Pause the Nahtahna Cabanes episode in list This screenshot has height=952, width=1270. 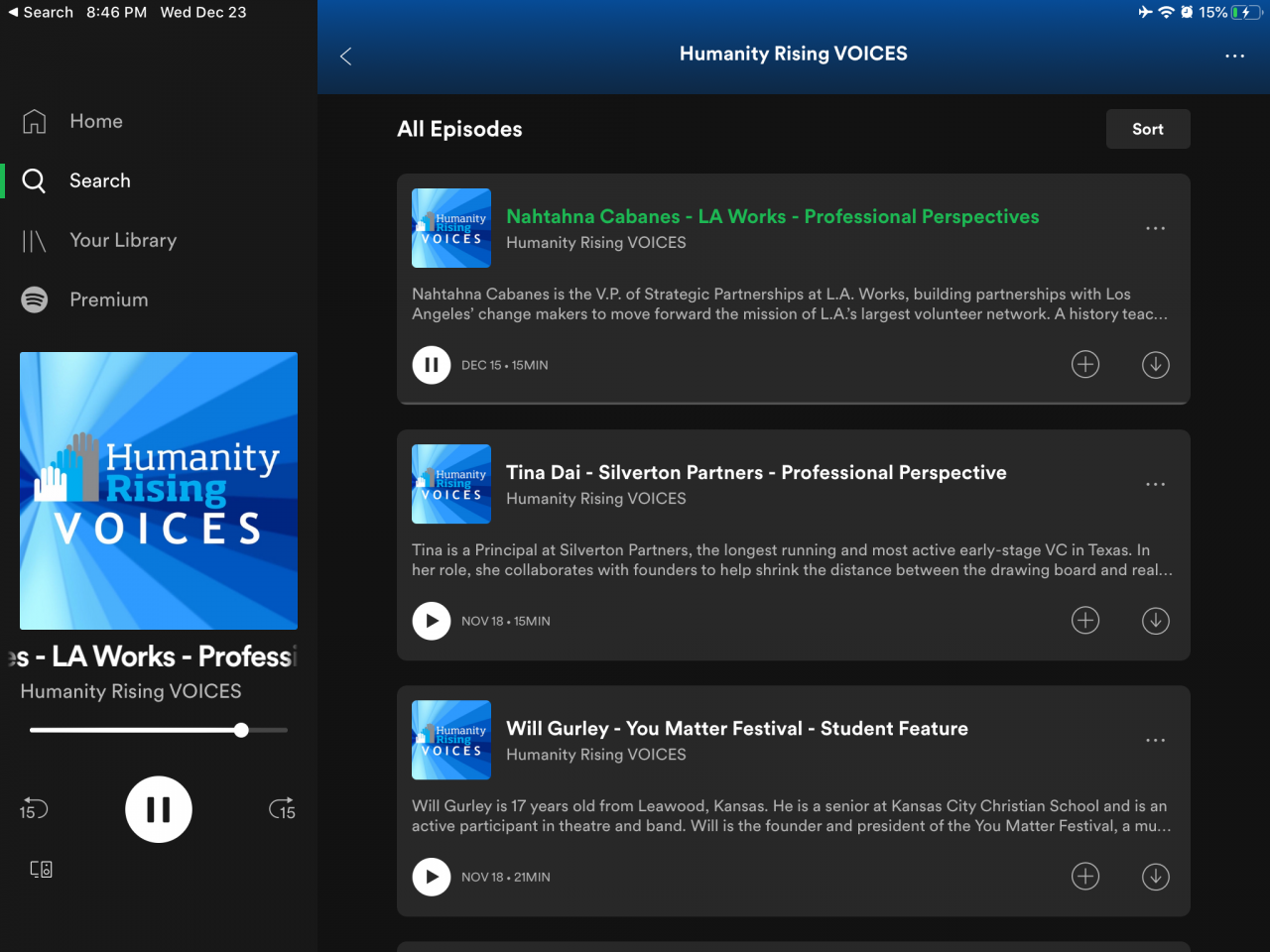[x=432, y=365]
